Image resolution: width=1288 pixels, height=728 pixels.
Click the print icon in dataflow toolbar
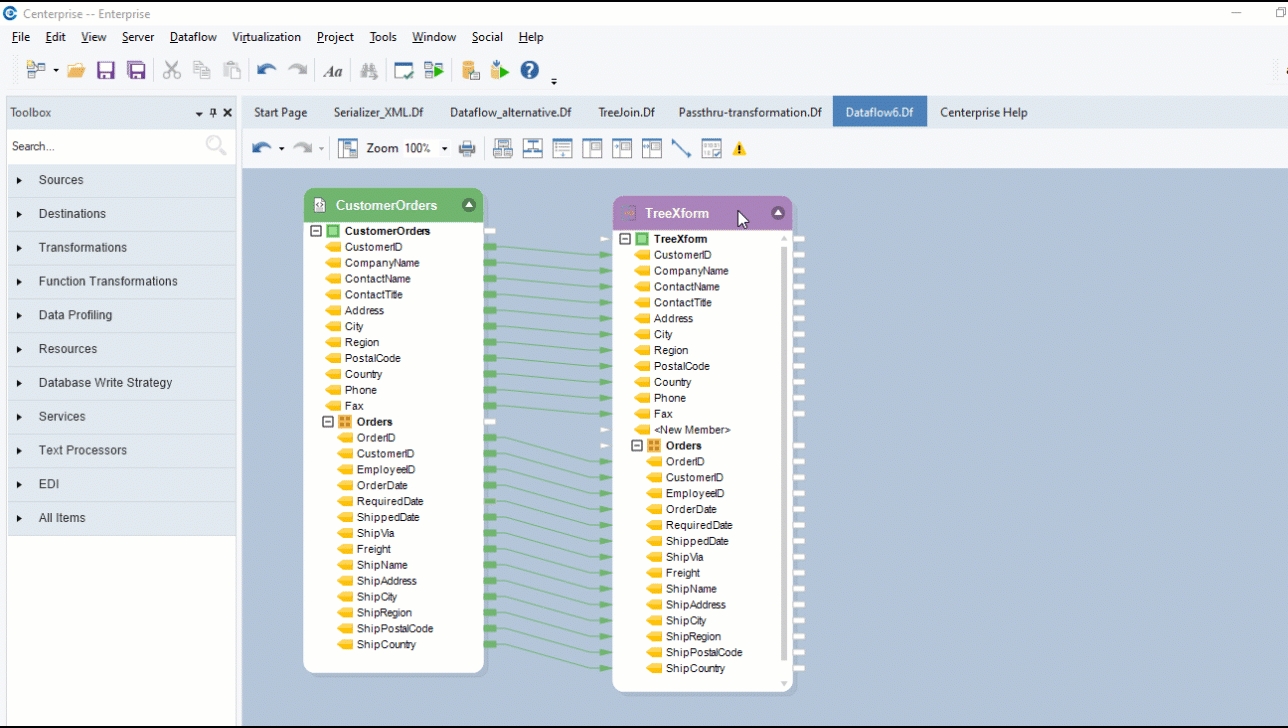(x=467, y=149)
